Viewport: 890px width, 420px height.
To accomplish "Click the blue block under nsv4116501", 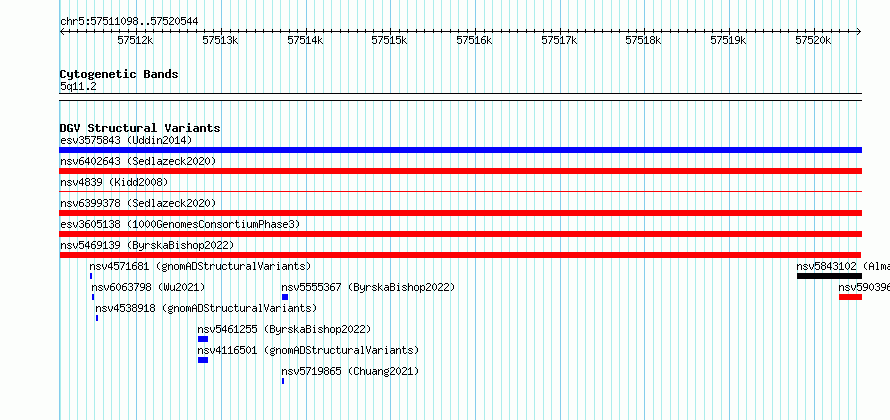I will [203, 360].
